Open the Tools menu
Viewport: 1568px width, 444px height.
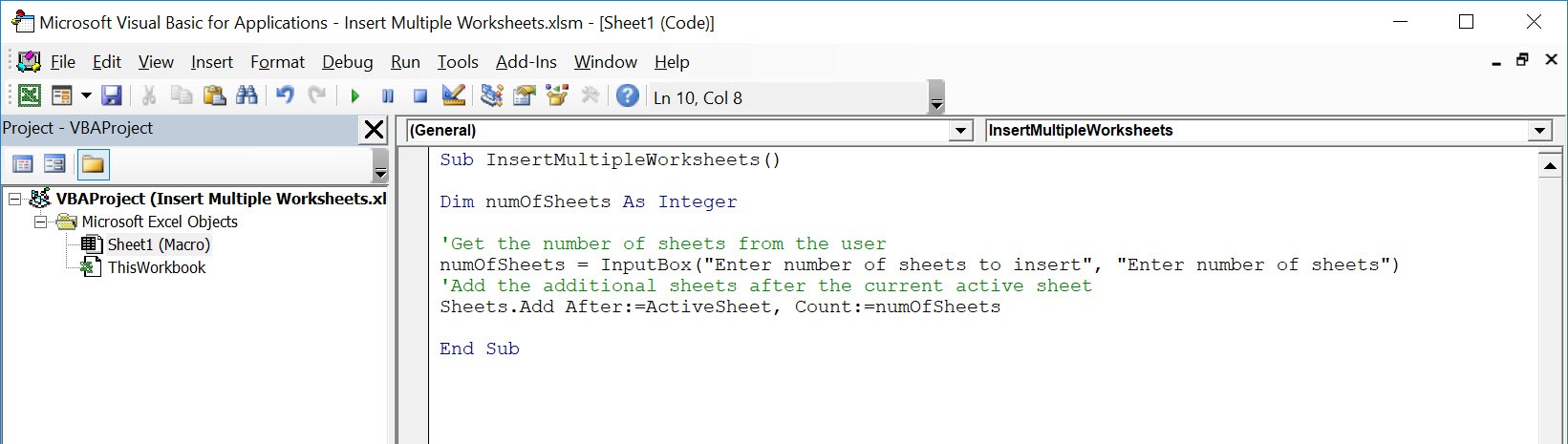click(x=458, y=62)
